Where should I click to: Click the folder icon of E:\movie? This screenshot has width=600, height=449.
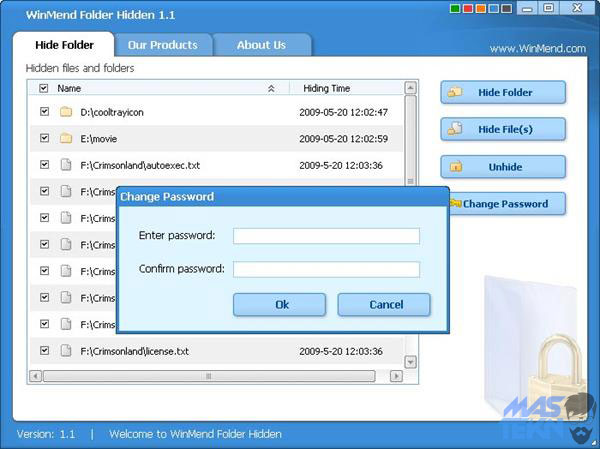pyautogui.click(x=66, y=138)
